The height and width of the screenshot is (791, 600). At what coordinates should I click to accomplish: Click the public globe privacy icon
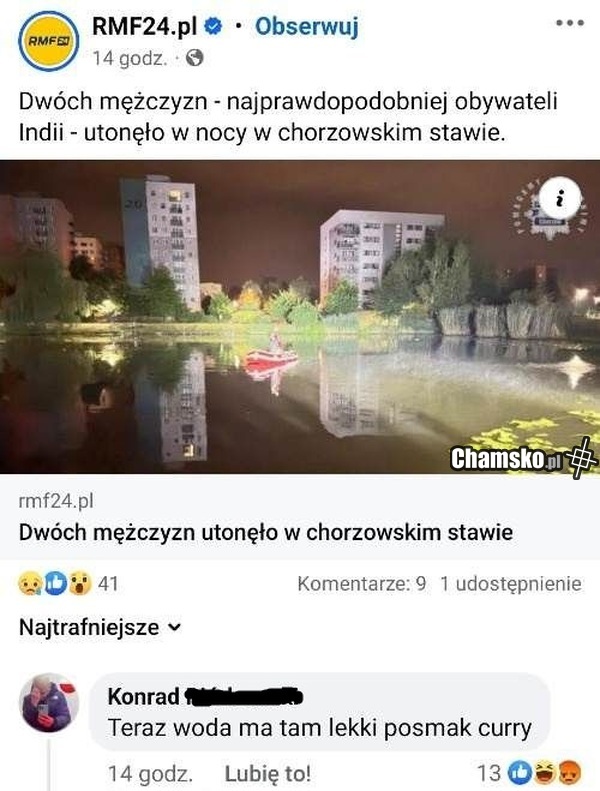194,58
